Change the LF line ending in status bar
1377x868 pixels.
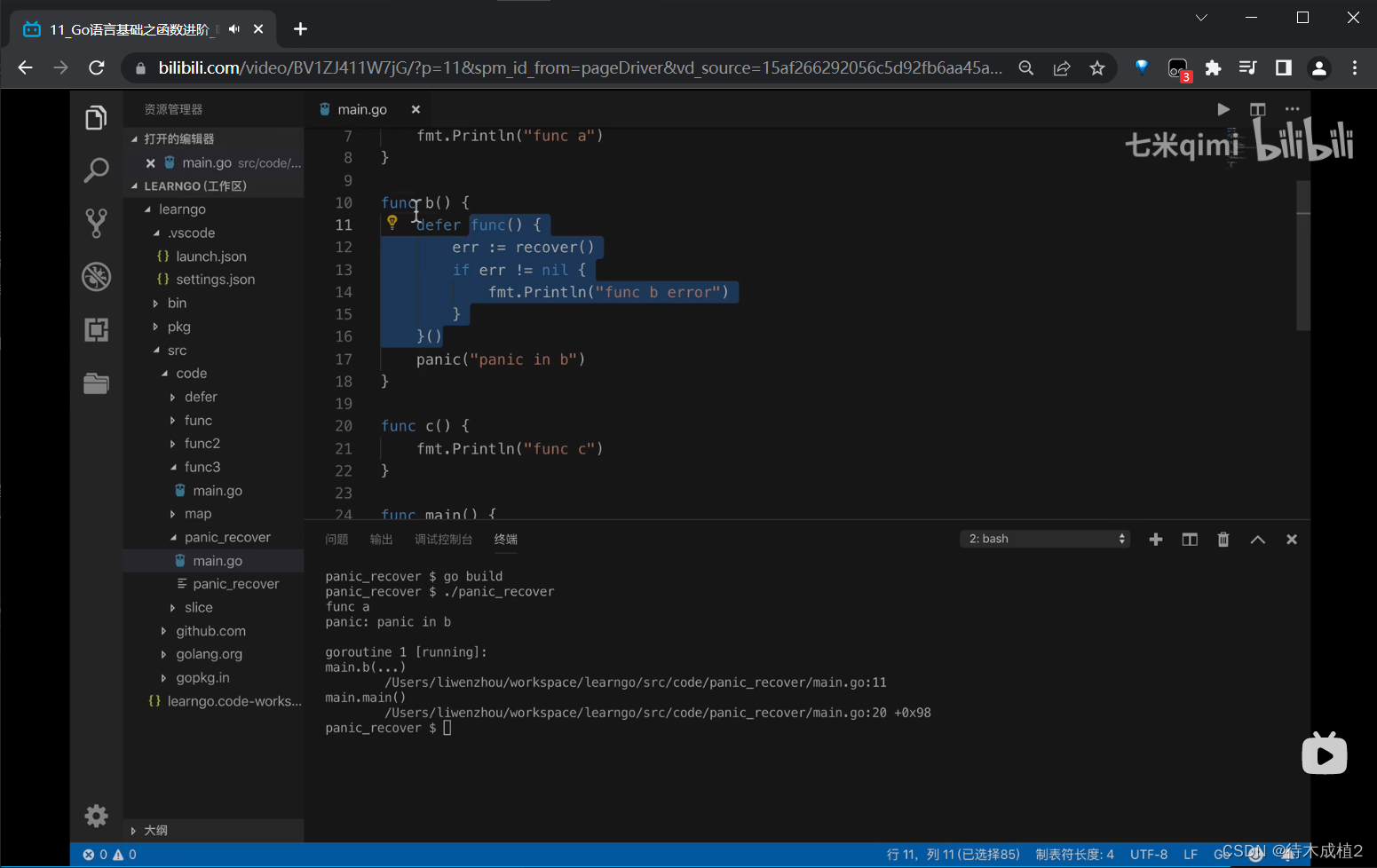pyautogui.click(x=1191, y=855)
